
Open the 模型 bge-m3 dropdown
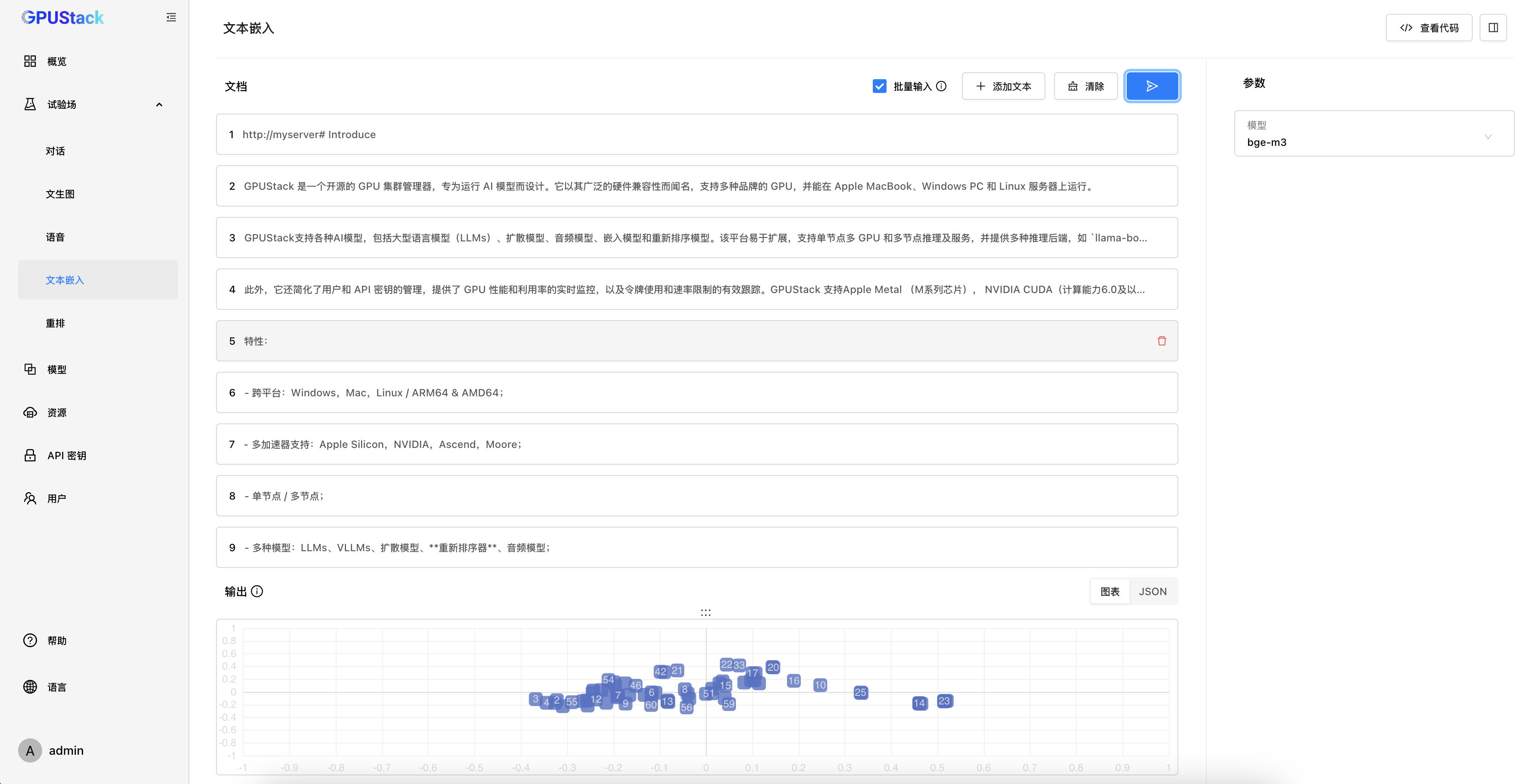point(1373,134)
